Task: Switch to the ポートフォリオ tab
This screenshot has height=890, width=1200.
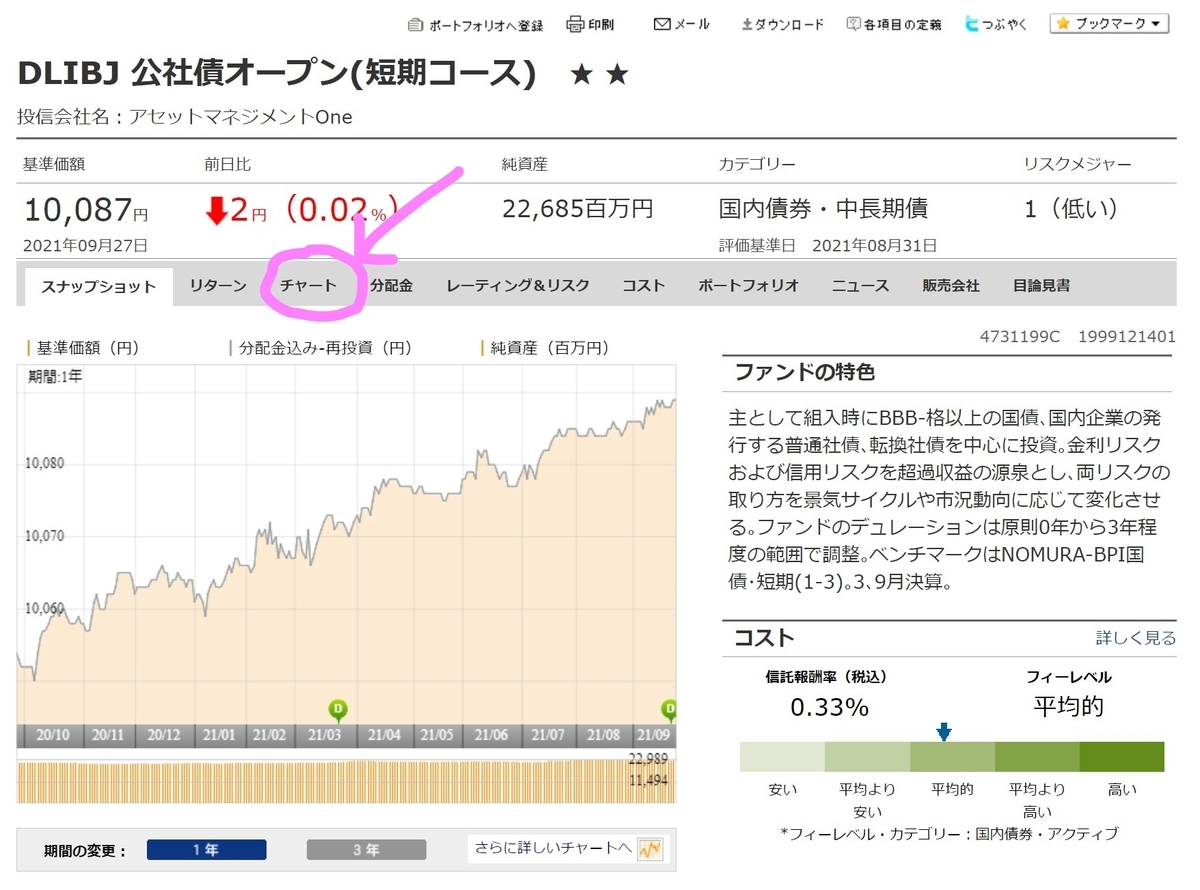Action: coord(748,286)
